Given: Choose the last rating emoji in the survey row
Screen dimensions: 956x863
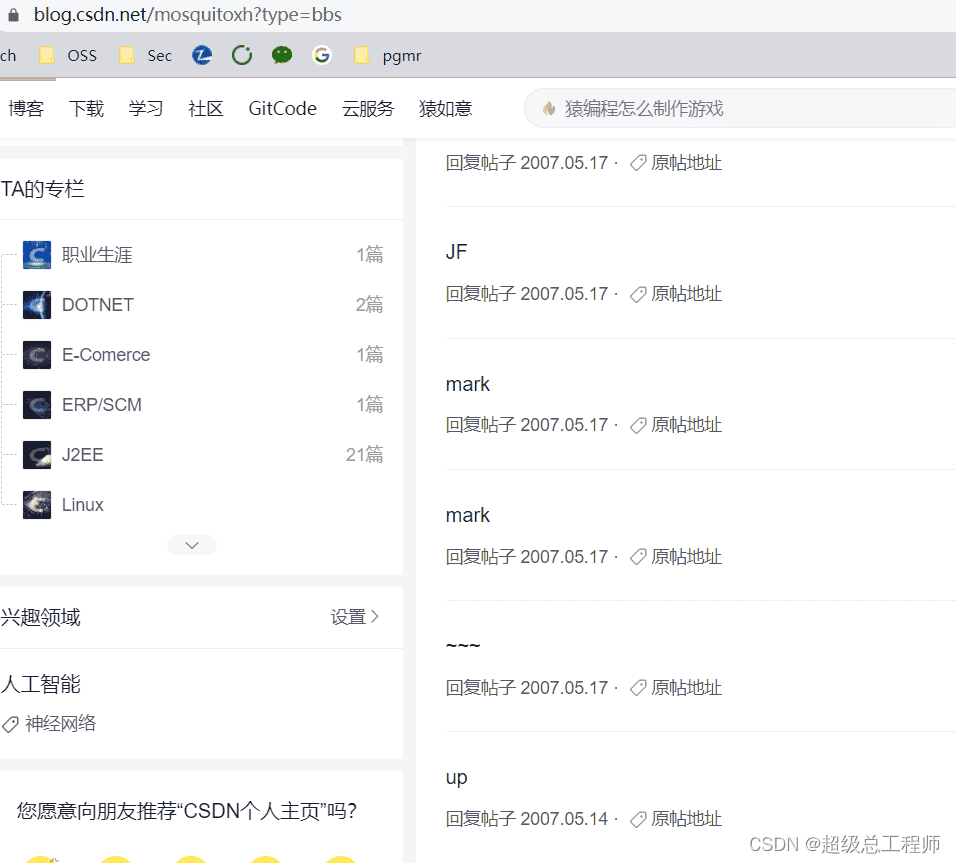Looking at the screenshot, I should click(340, 859).
